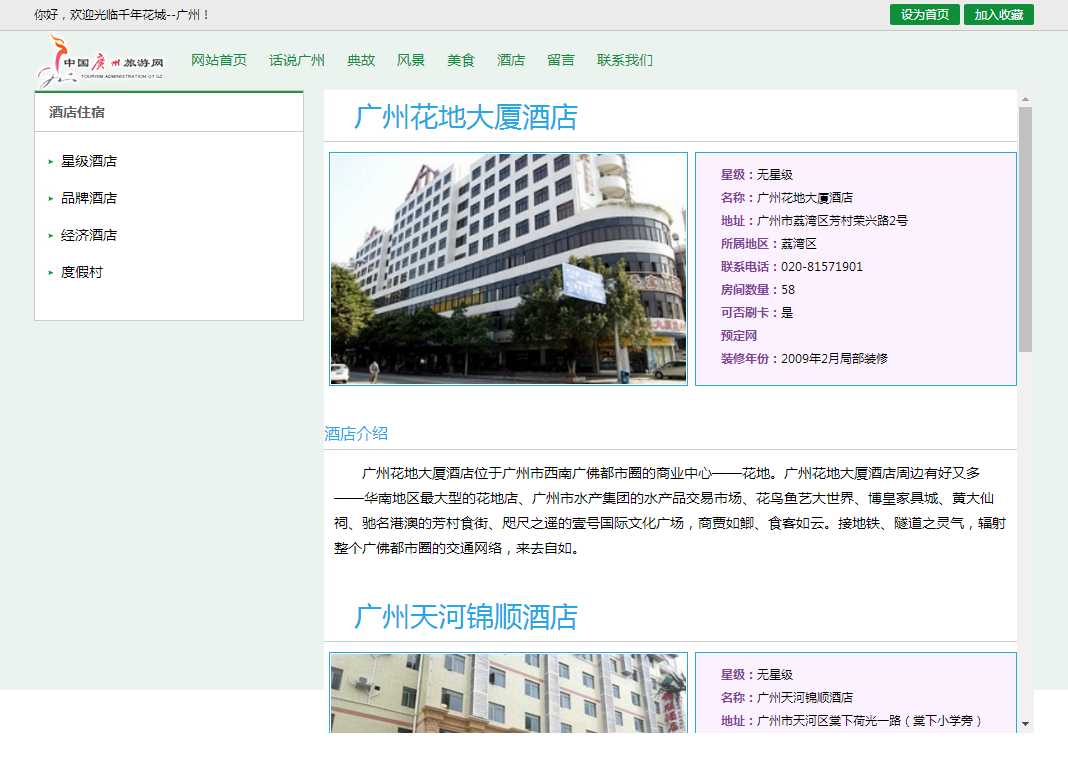
Task: Go to the 话说广州 menu item
Action: click(x=297, y=60)
